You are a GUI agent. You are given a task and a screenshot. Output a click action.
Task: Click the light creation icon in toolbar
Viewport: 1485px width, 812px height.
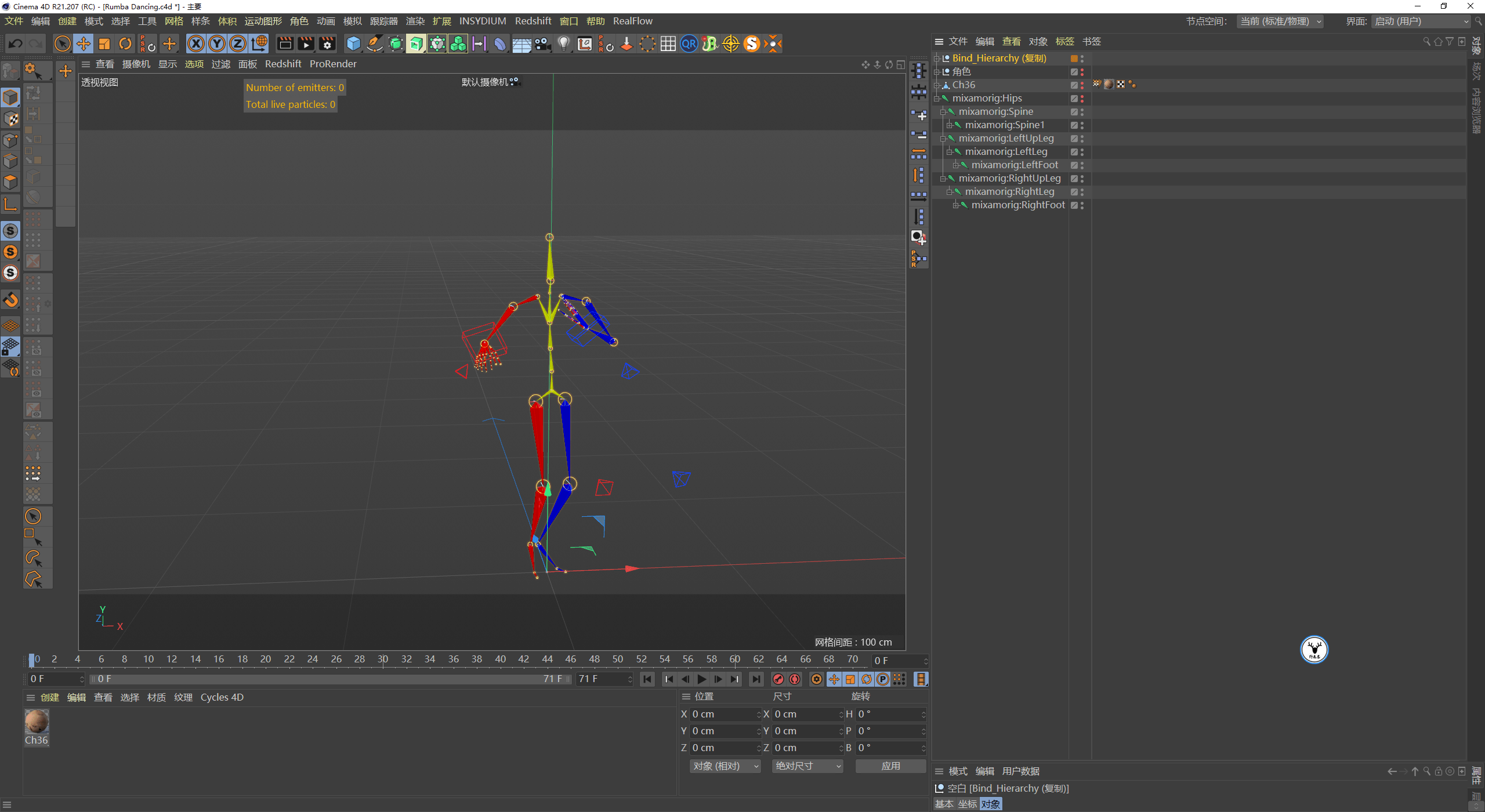click(563, 43)
